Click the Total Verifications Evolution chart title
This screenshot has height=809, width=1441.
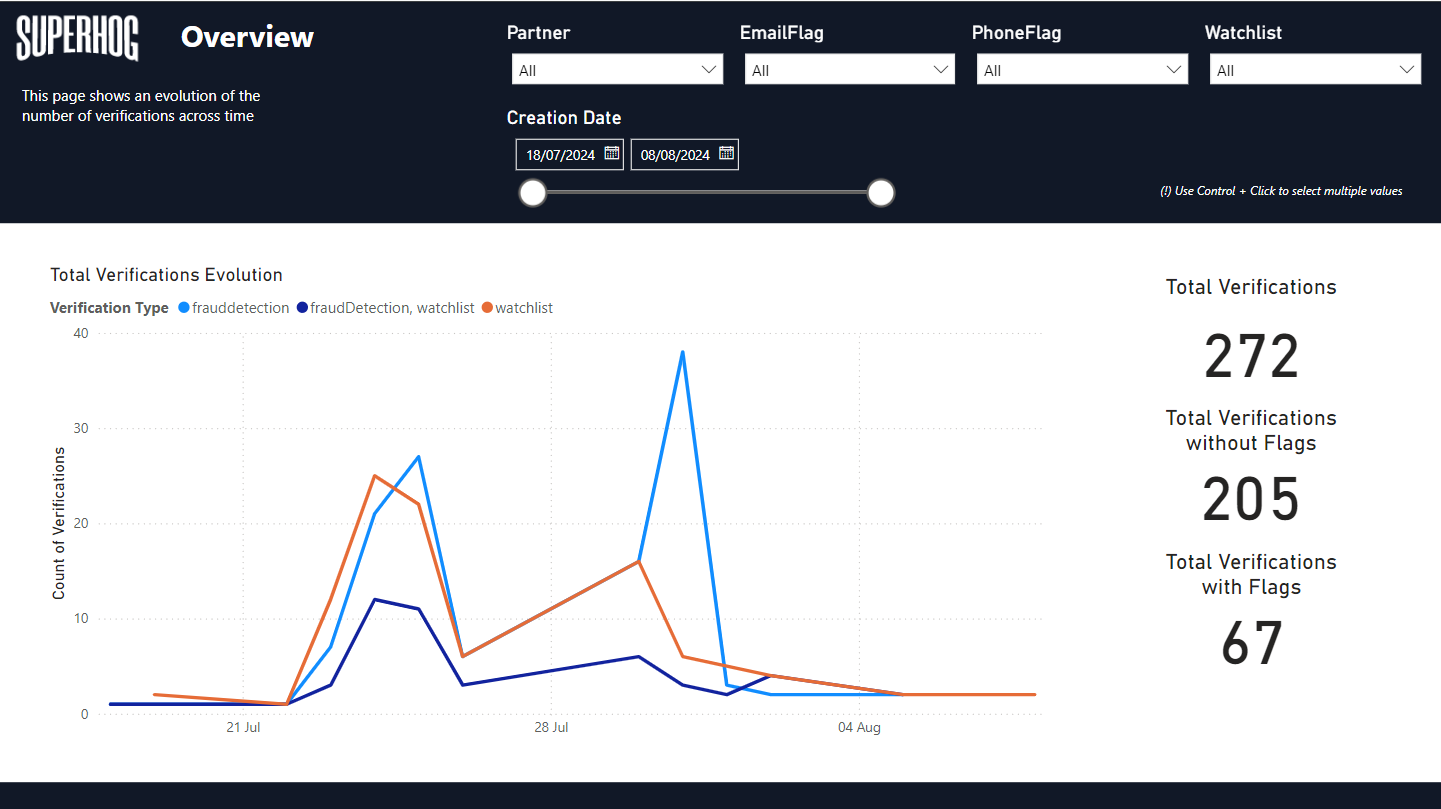click(x=166, y=275)
